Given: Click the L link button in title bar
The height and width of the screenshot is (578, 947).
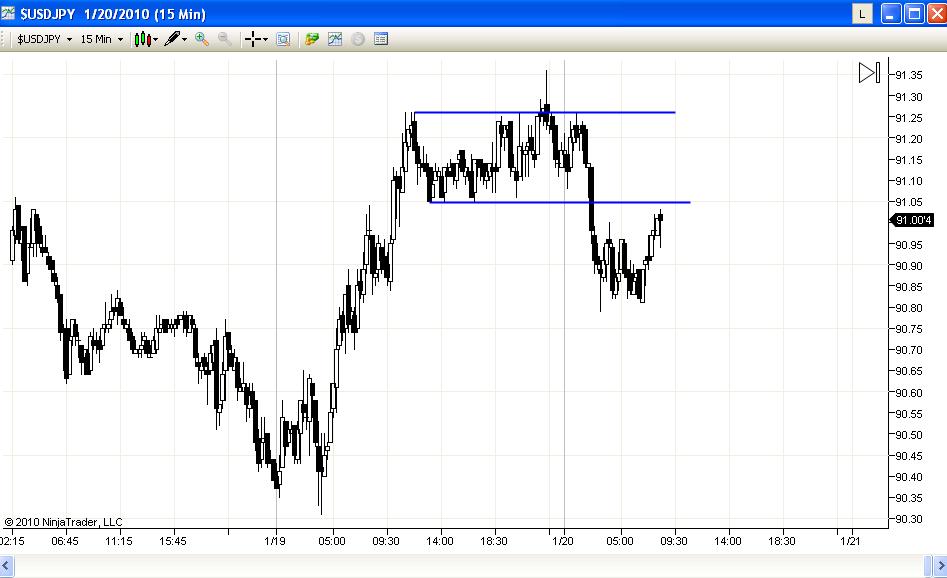Looking at the screenshot, I should pos(862,13).
